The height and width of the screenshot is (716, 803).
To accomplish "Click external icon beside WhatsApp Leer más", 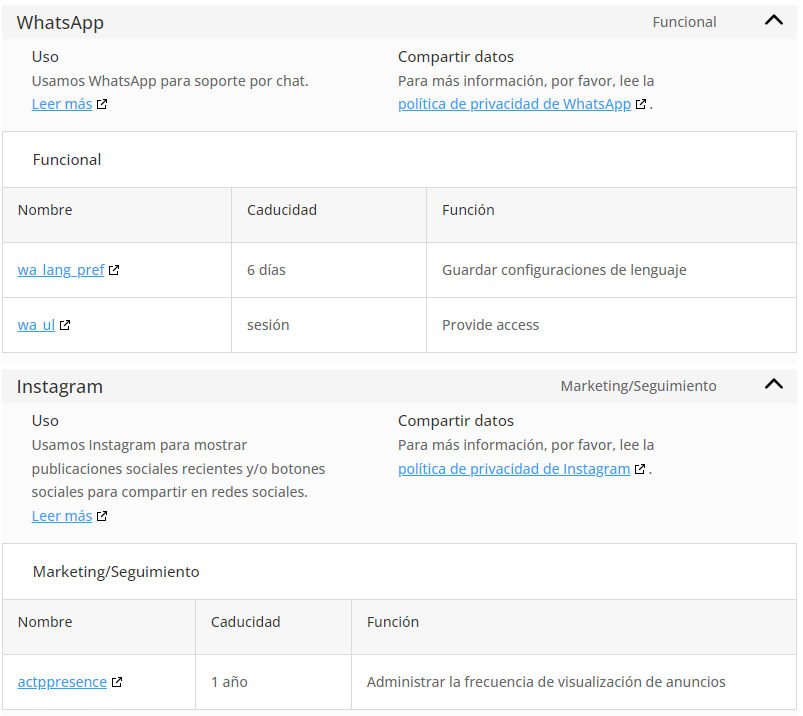I will click(x=102, y=104).
